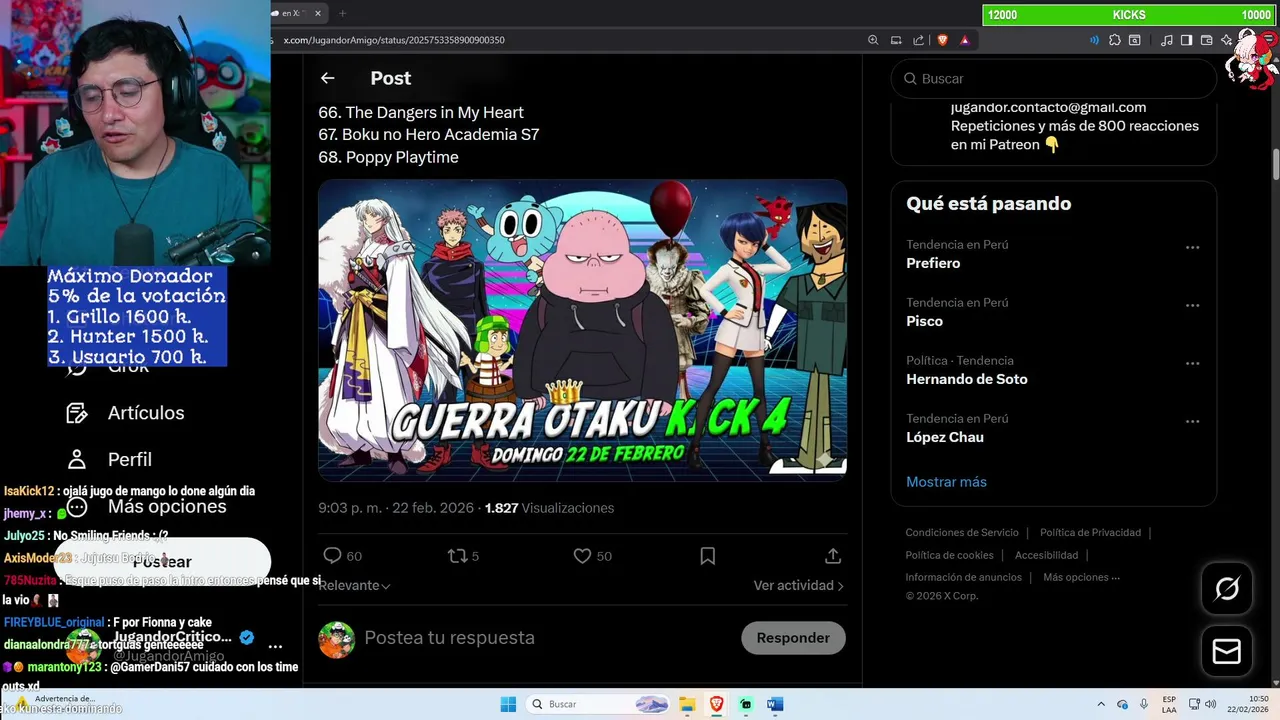Image resolution: width=1280 pixels, height=720 pixels.
Task: Open the Brave playlist music note icon
Action: (1166, 40)
